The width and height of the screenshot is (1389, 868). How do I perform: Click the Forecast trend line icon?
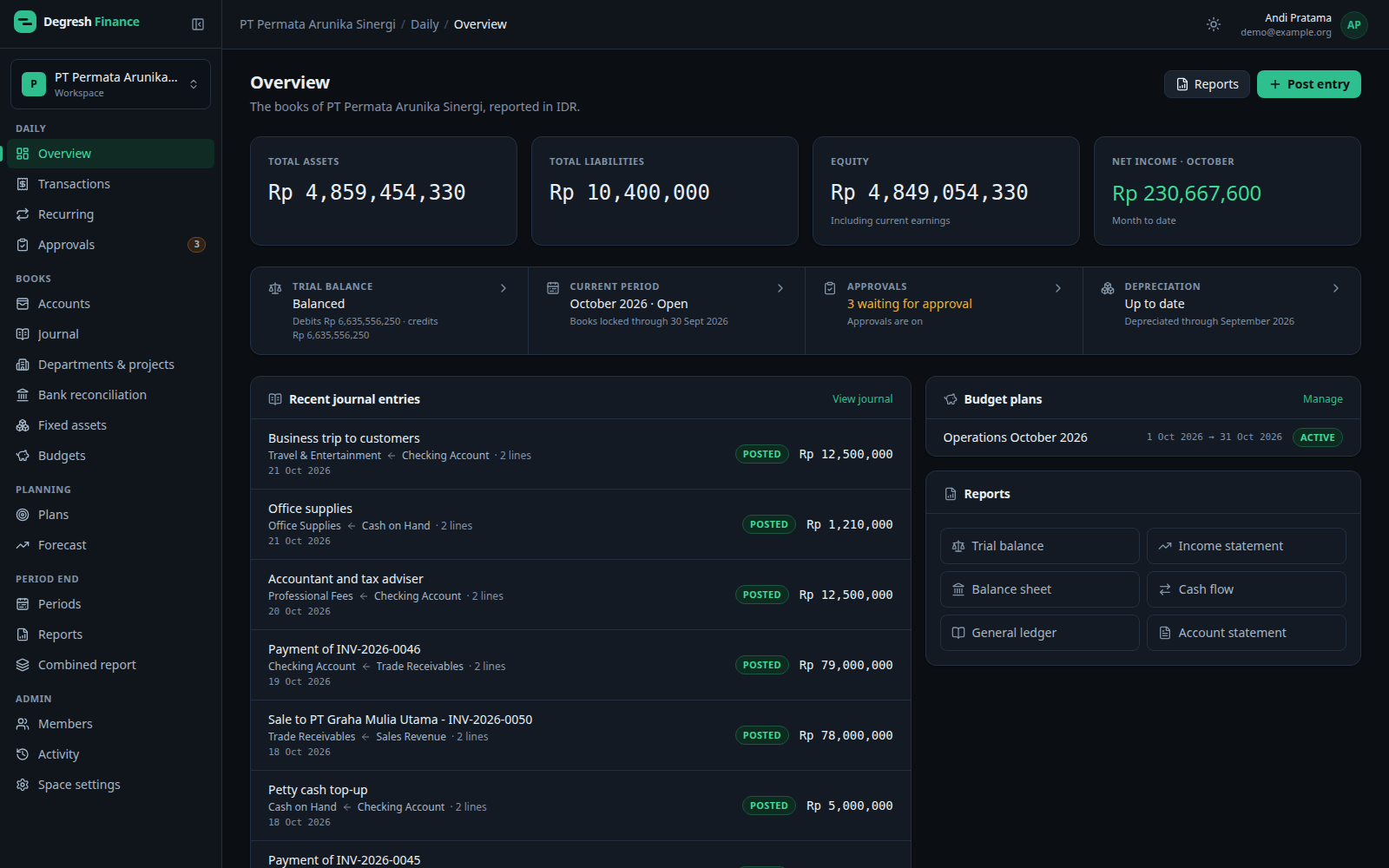tap(23, 545)
